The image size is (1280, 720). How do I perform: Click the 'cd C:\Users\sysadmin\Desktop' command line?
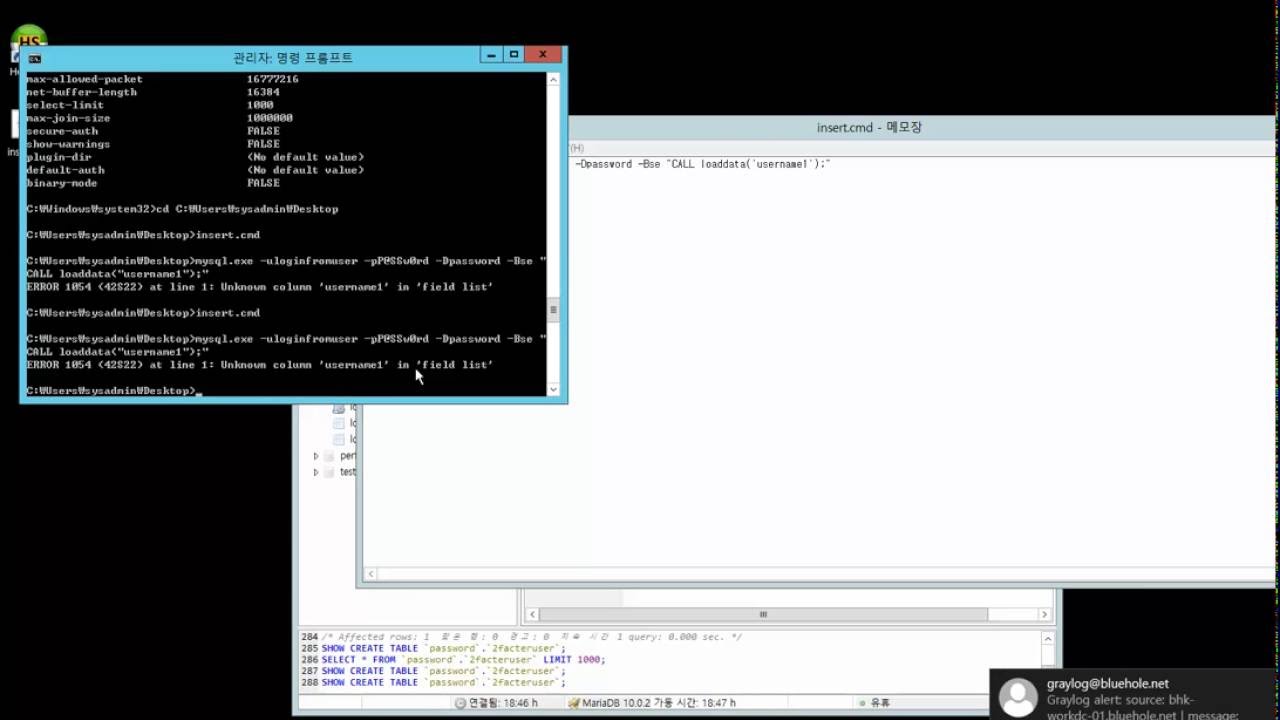pos(182,209)
